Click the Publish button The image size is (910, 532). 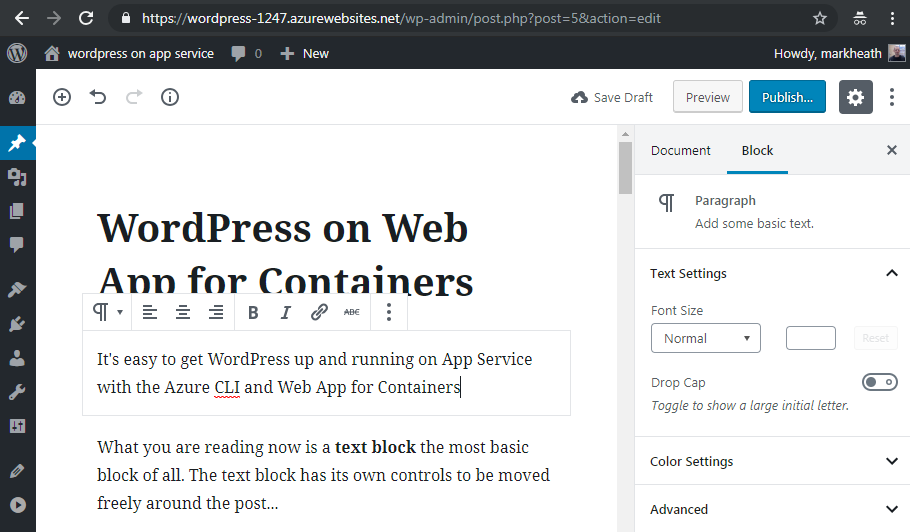coord(787,97)
